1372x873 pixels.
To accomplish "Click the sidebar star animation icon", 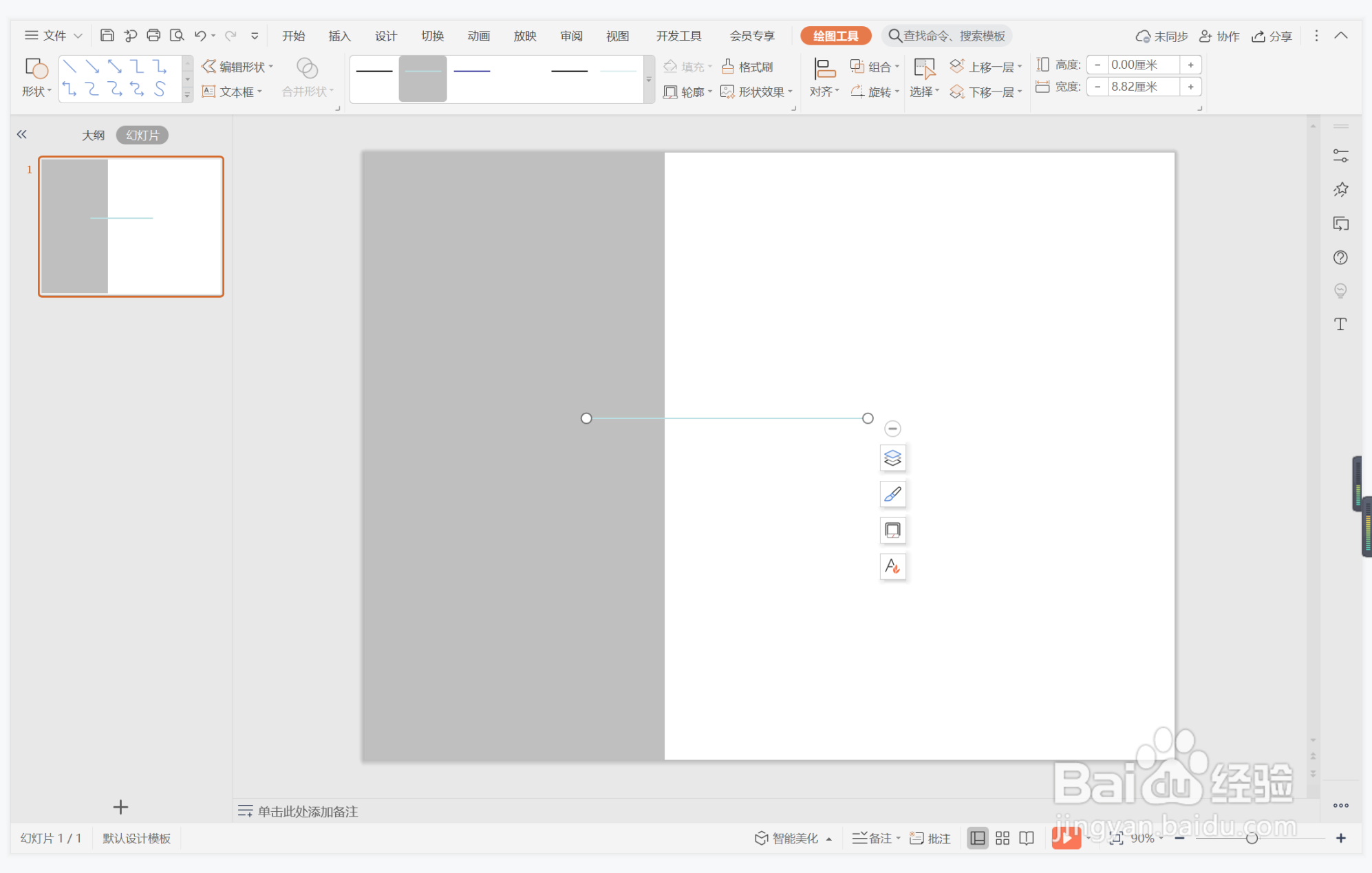I will click(x=1340, y=190).
